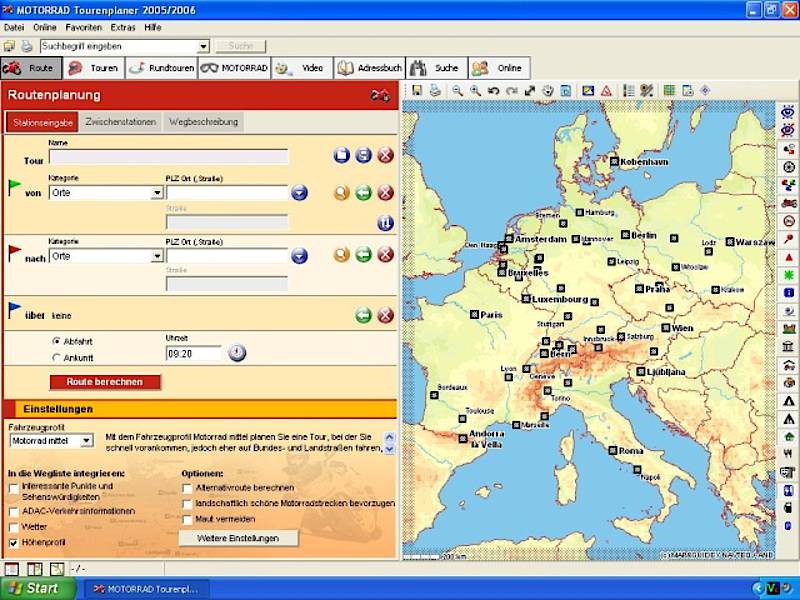Click the green grid icon in map toolbar

coord(669,91)
